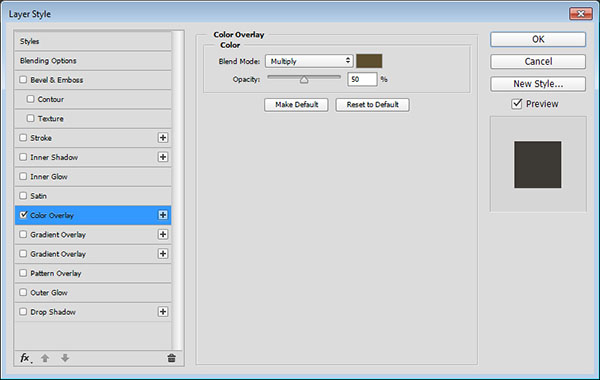Click the move effect down arrow
The height and width of the screenshot is (380, 600).
pyautogui.click(x=65, y=358)
